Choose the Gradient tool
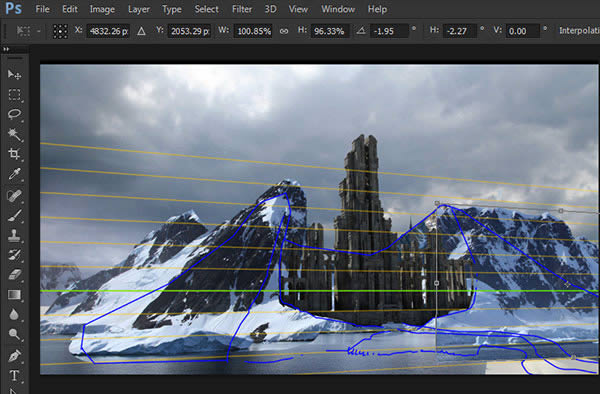The height and width of the screenshot is (394, 600). tap(14, 295)
